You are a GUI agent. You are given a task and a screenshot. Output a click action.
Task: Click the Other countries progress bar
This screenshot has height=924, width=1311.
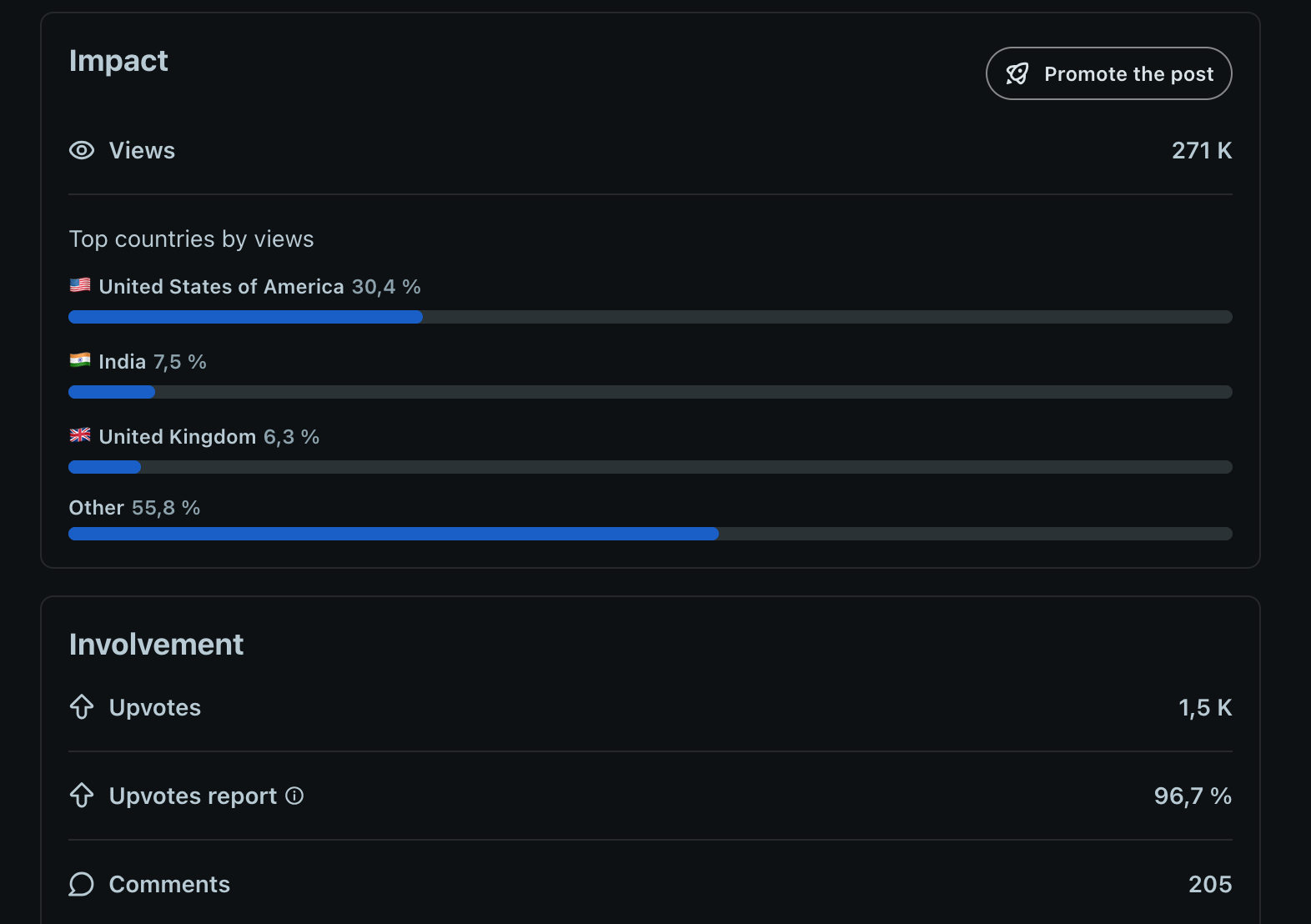click(650, 534)
